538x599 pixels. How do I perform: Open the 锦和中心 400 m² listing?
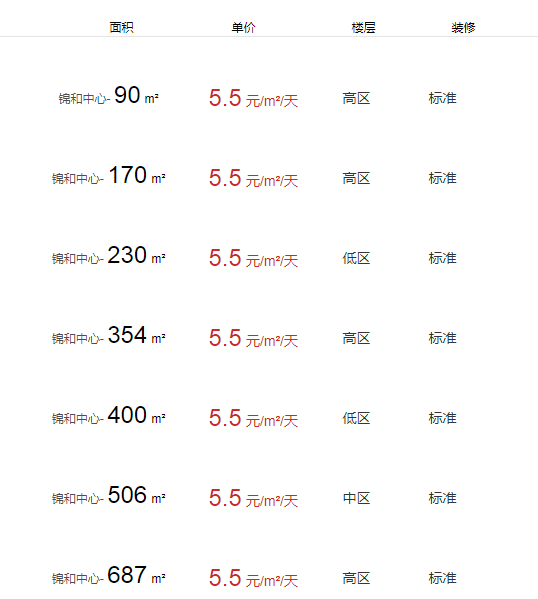pyautogui.click(x=109, y=415)
